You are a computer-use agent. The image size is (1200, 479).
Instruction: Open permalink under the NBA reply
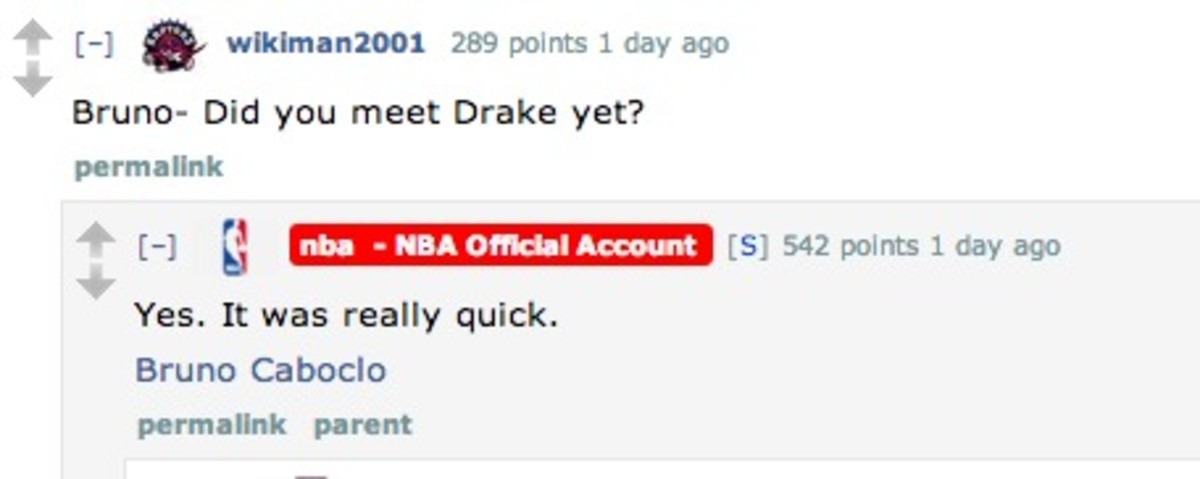pos(212,425)
